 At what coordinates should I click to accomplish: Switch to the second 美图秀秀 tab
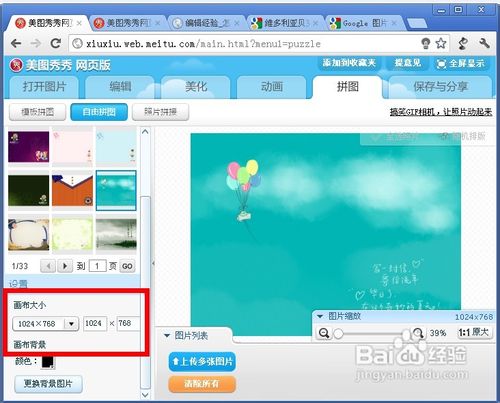pos(127,23)
